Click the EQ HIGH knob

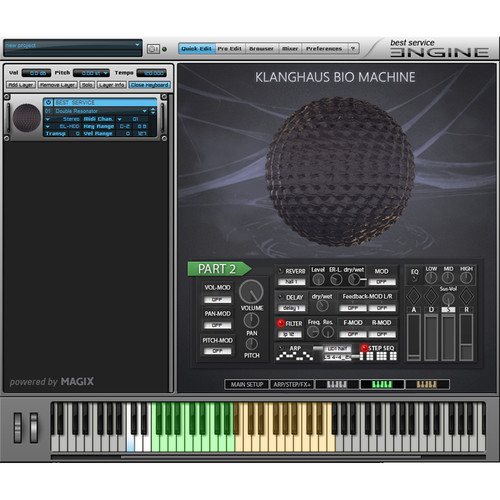point(466,277)
